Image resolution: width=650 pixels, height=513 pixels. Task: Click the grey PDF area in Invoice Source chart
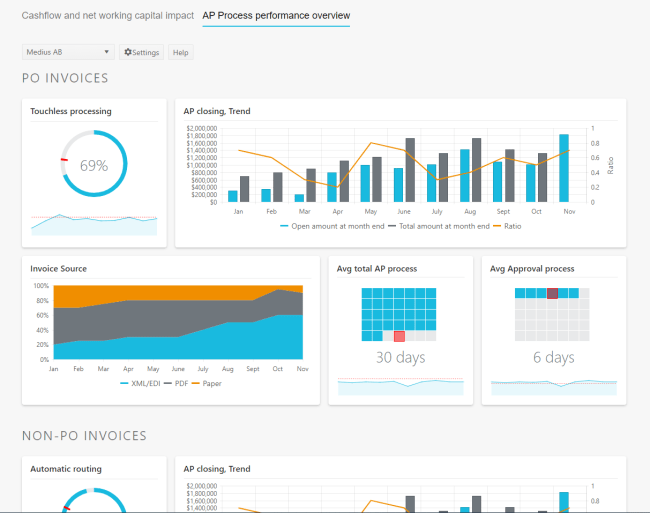click(x=166, y=317)
